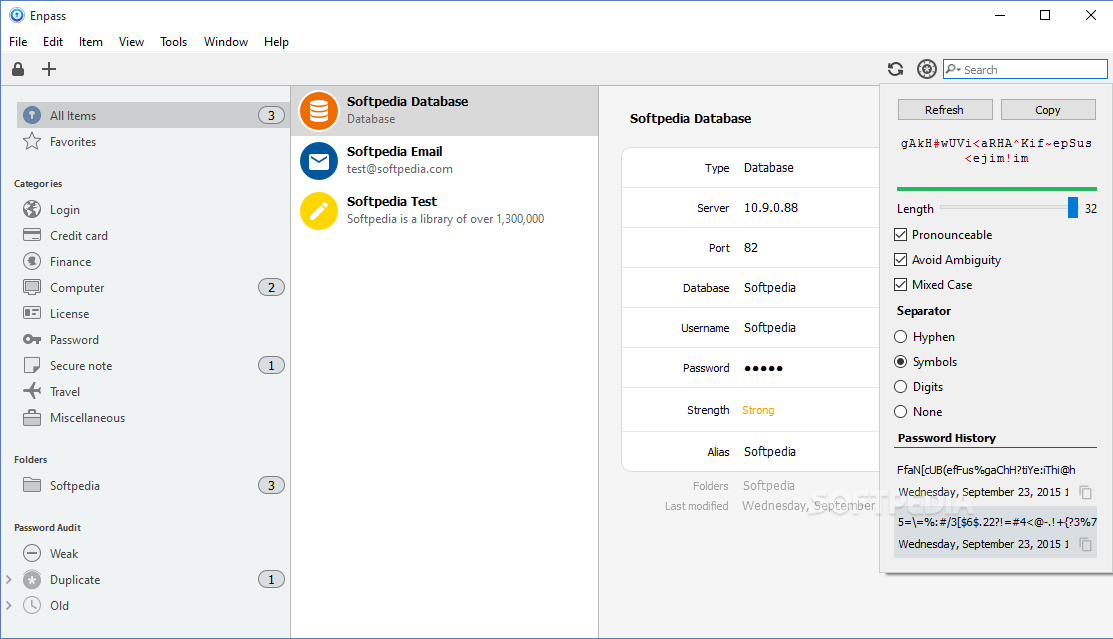Open the Login category globe icon
1113x639 pixels.
click(32, 209)
